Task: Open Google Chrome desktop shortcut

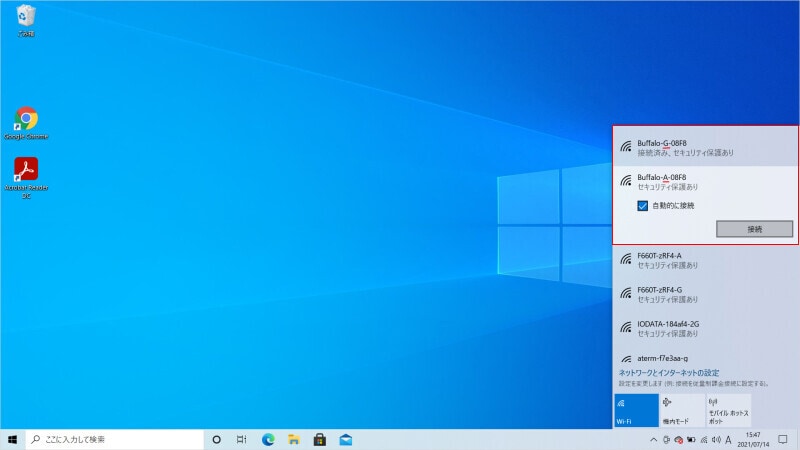Action: 26,120
